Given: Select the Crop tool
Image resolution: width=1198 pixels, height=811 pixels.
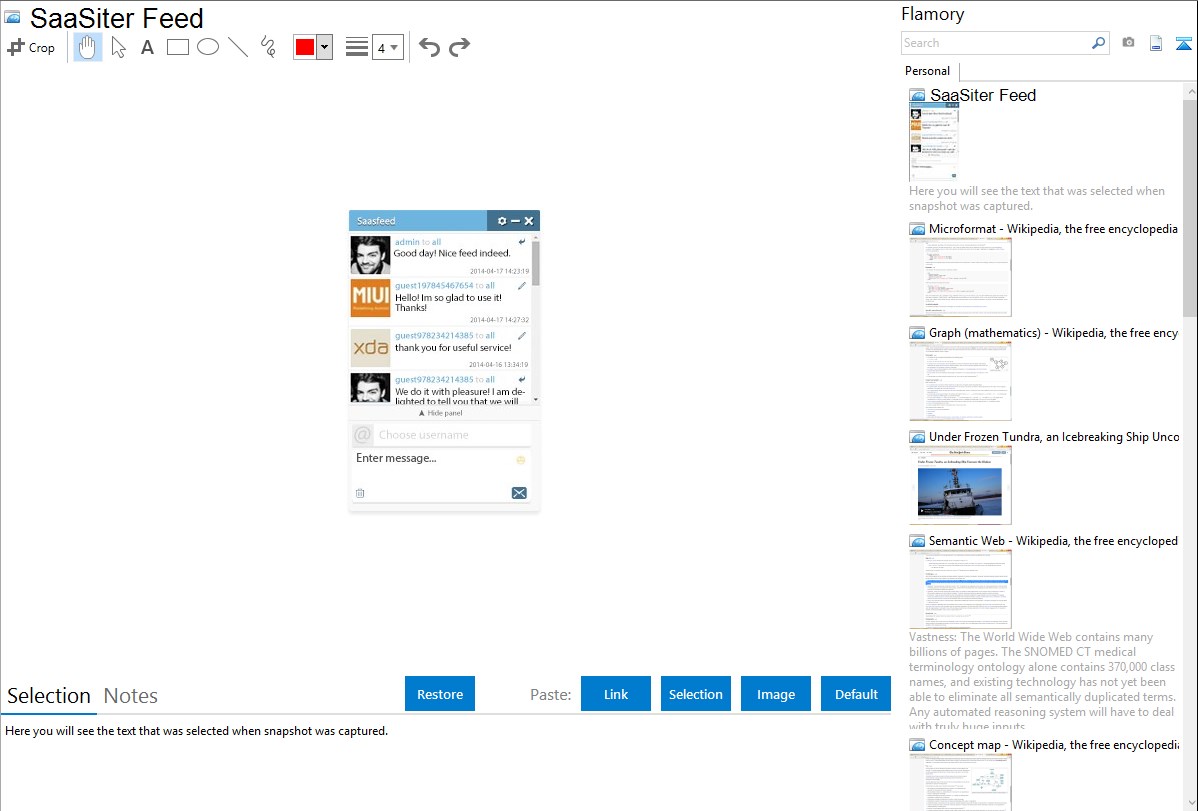Looking at the screenshot, I should tap(31, 47).
